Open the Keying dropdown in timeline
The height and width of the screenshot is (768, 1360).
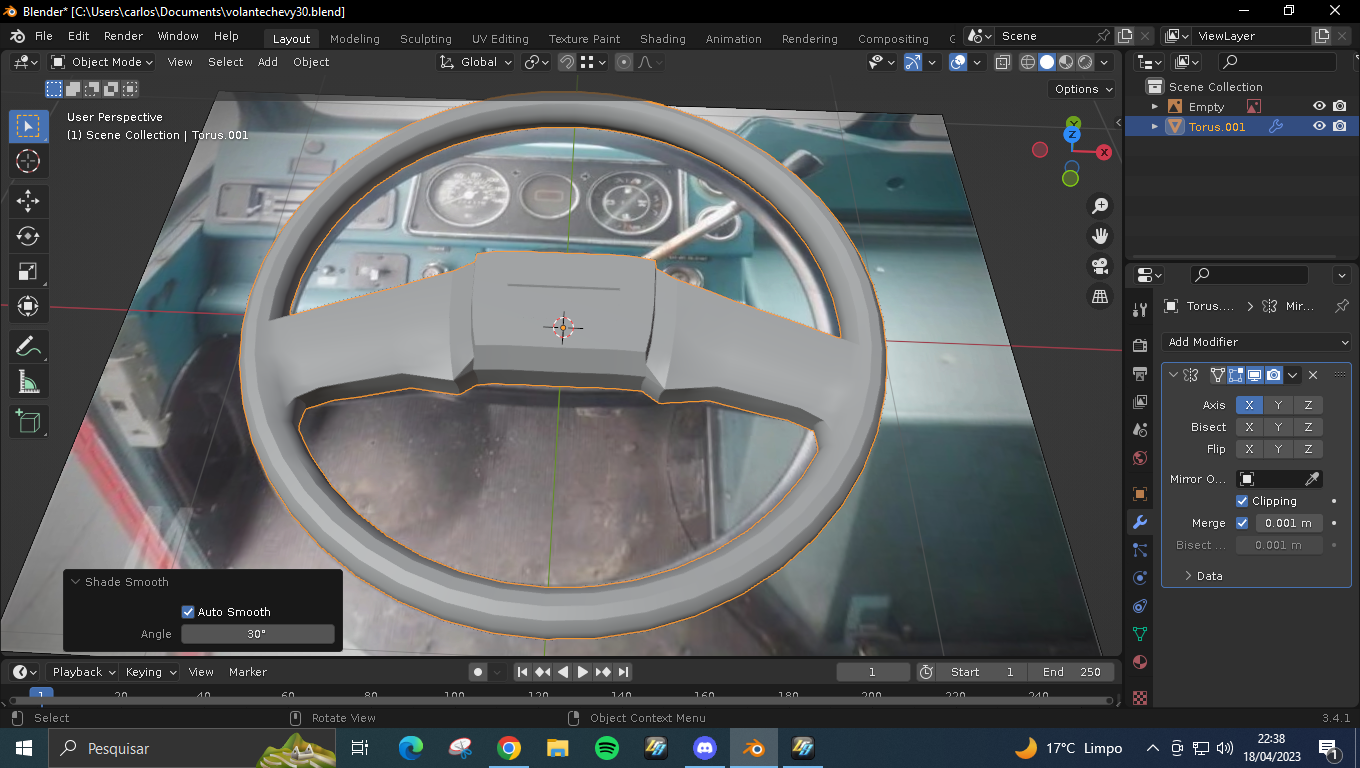pyautogui.click(x=151, y=672)
